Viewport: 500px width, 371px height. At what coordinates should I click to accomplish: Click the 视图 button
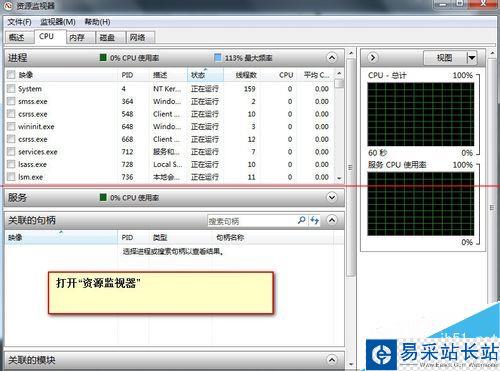coord(445,58)
